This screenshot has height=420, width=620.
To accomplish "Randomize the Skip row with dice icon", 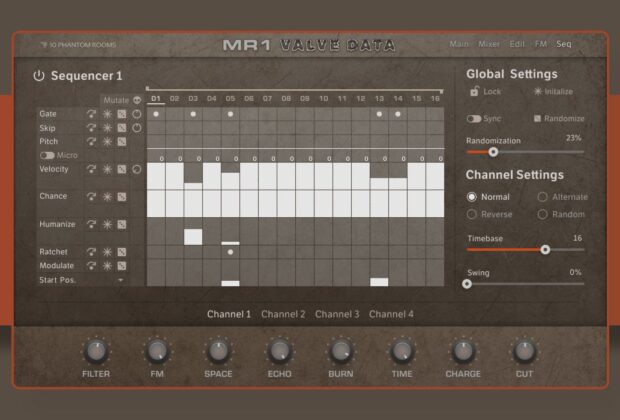I will [x=122, y=128].
